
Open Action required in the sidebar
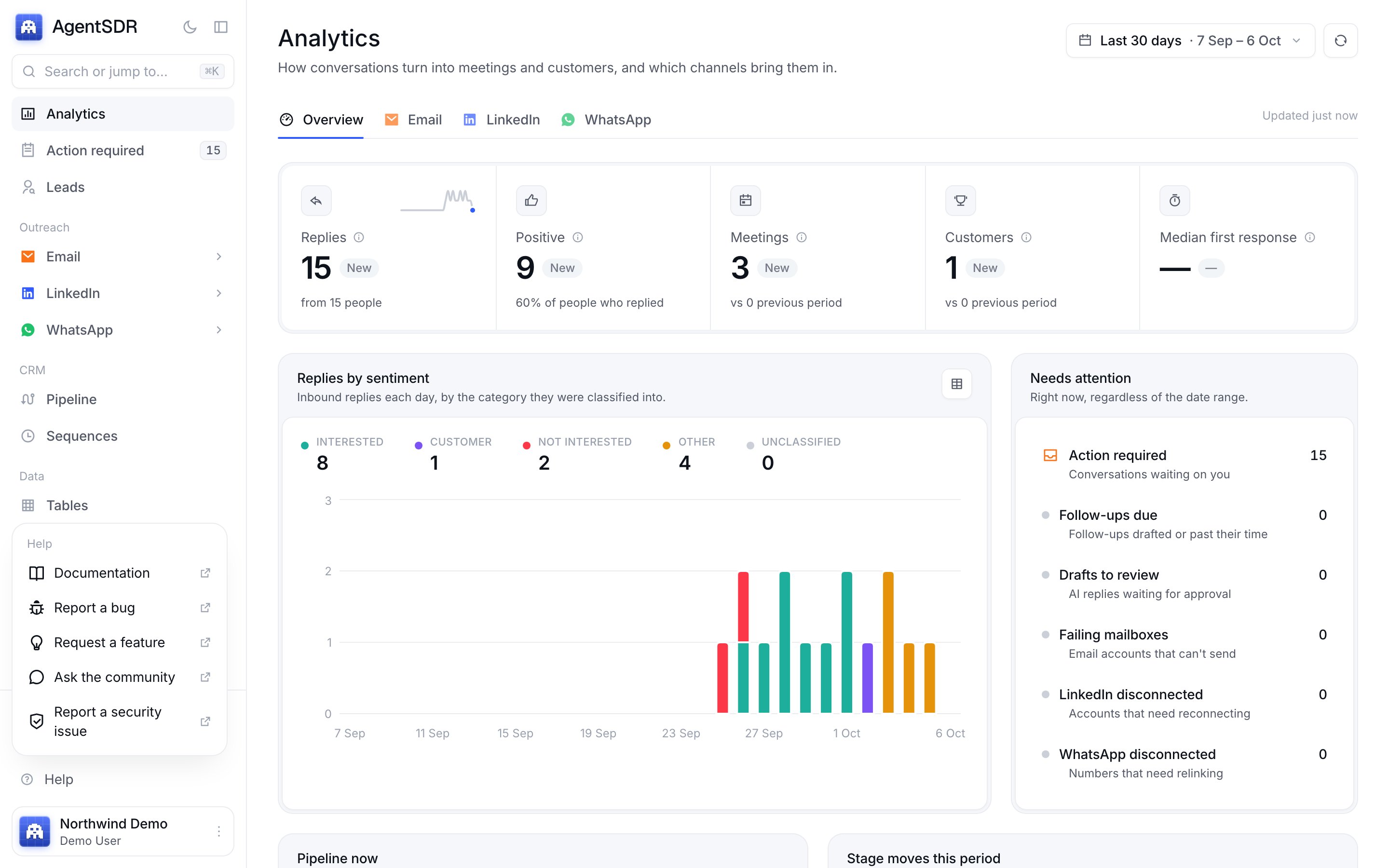123,150
